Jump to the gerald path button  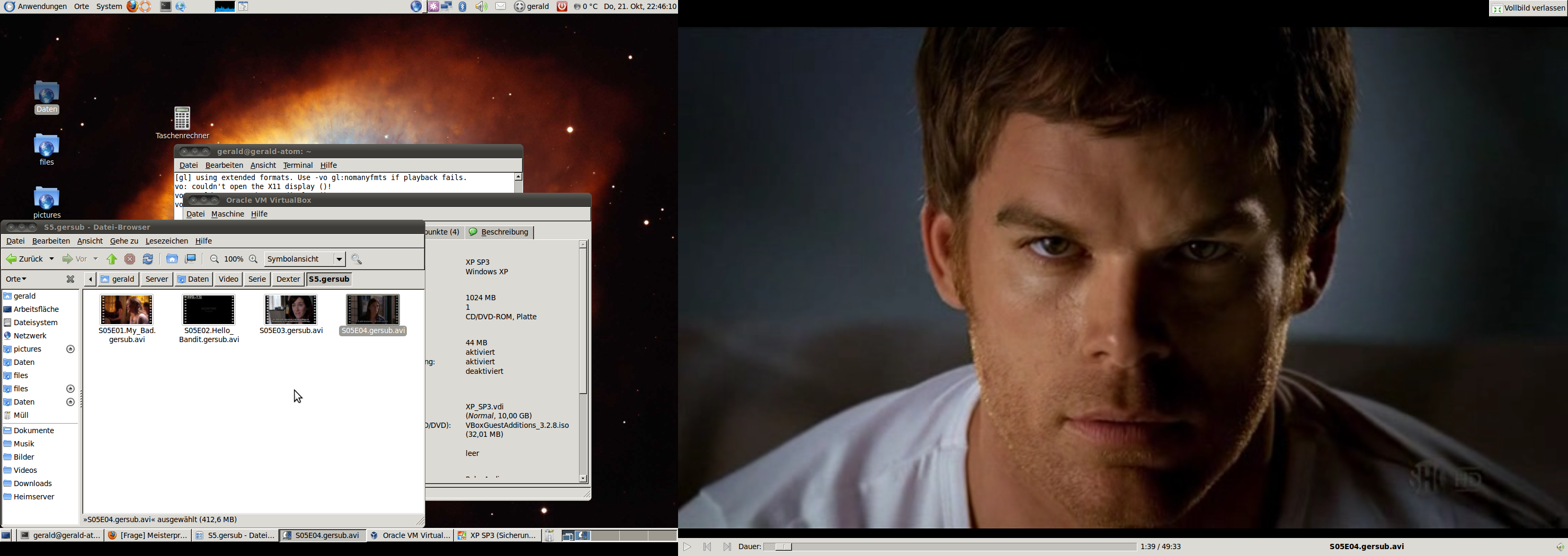[x=119, y=280]
